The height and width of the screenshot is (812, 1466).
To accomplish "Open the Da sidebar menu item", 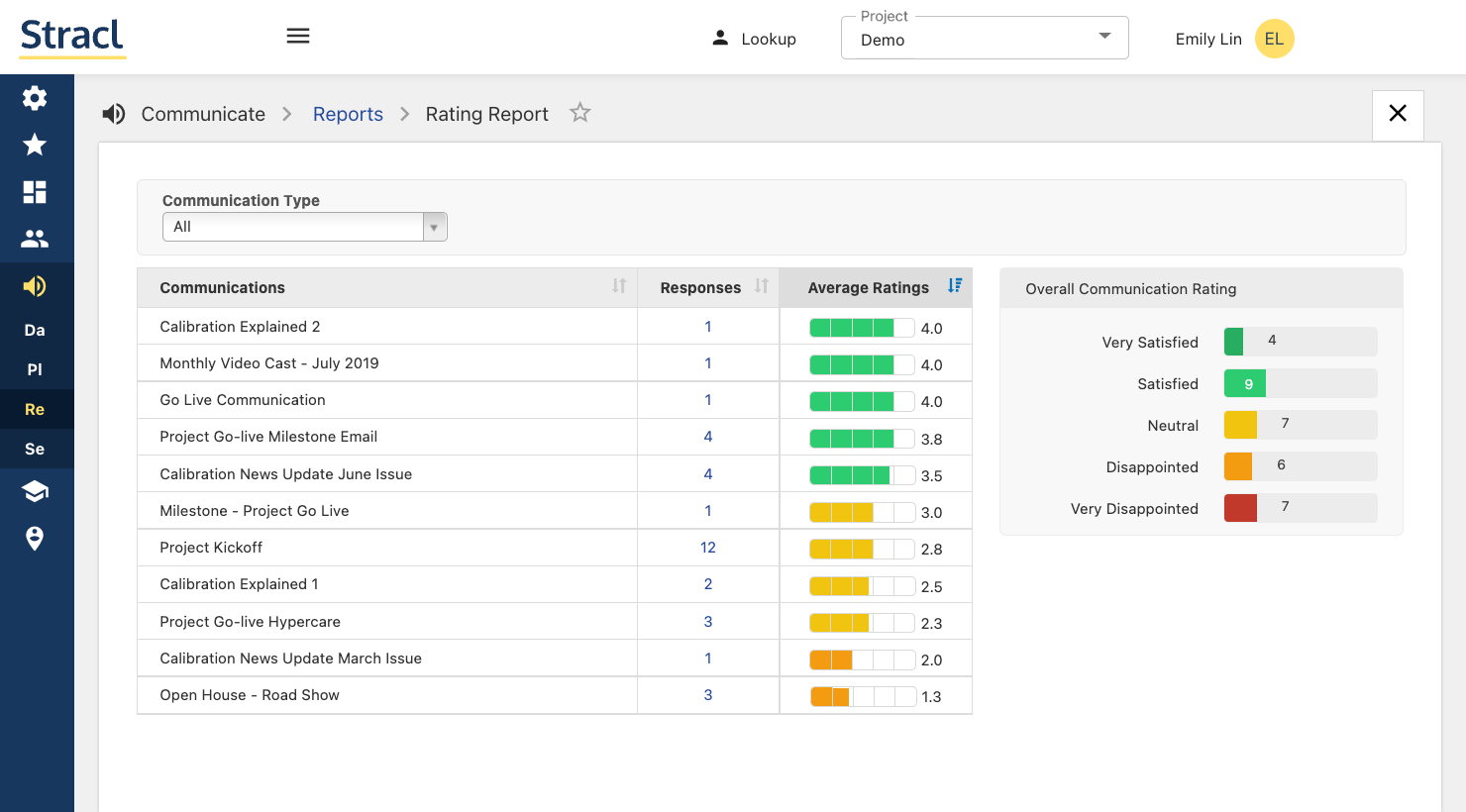I will click(x=35, y=330).
